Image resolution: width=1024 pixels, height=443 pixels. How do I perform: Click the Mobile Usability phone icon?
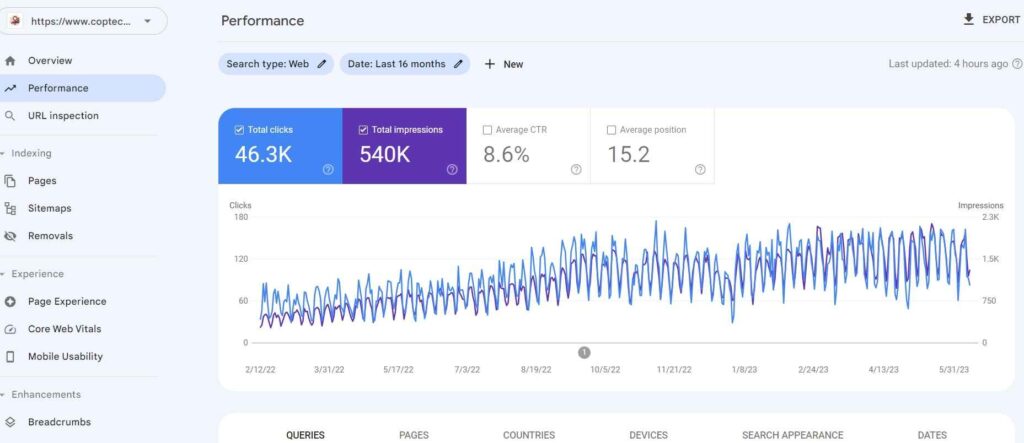click(10, 357)
